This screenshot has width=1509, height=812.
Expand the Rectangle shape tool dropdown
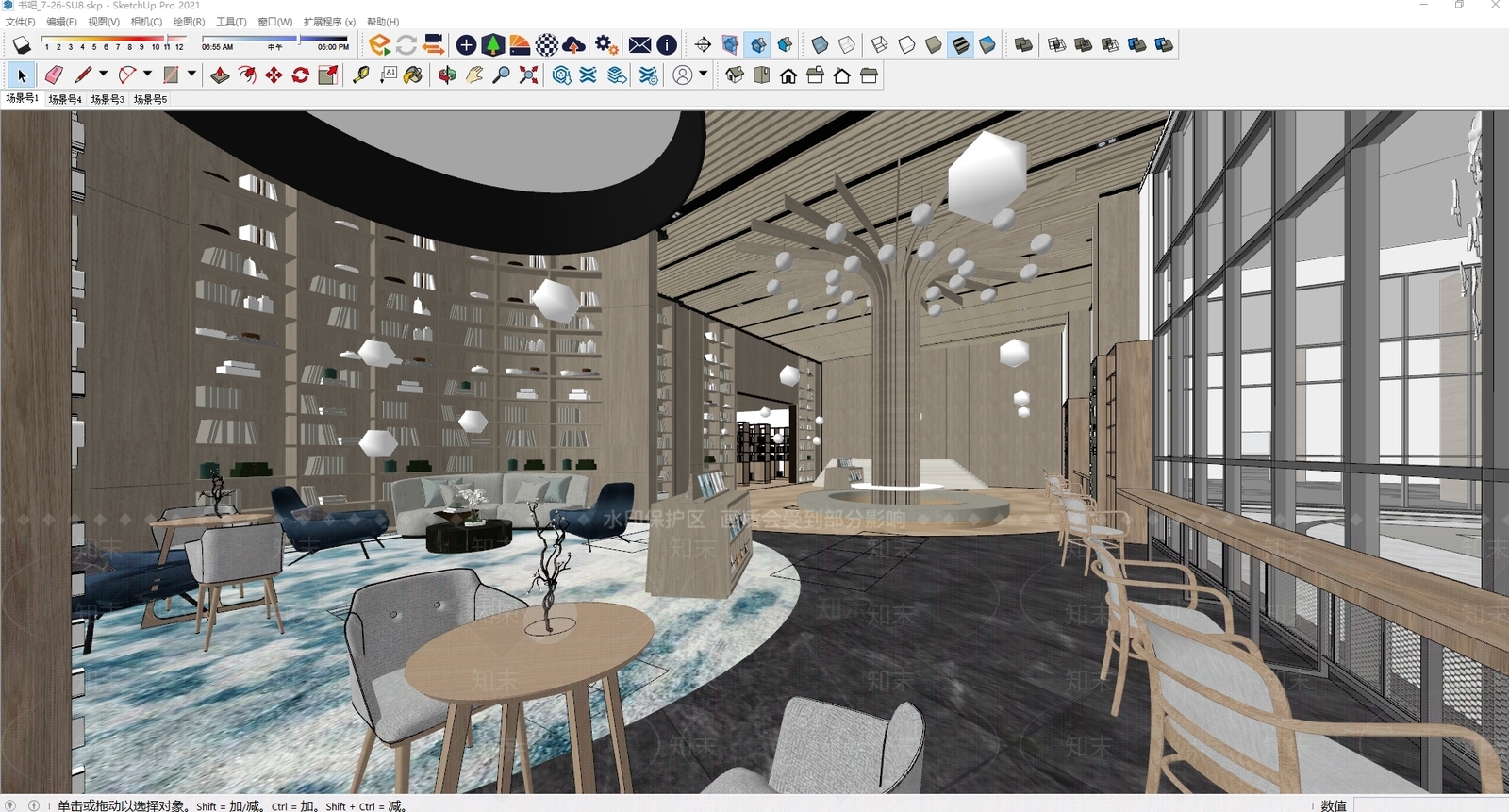point(191,74)
